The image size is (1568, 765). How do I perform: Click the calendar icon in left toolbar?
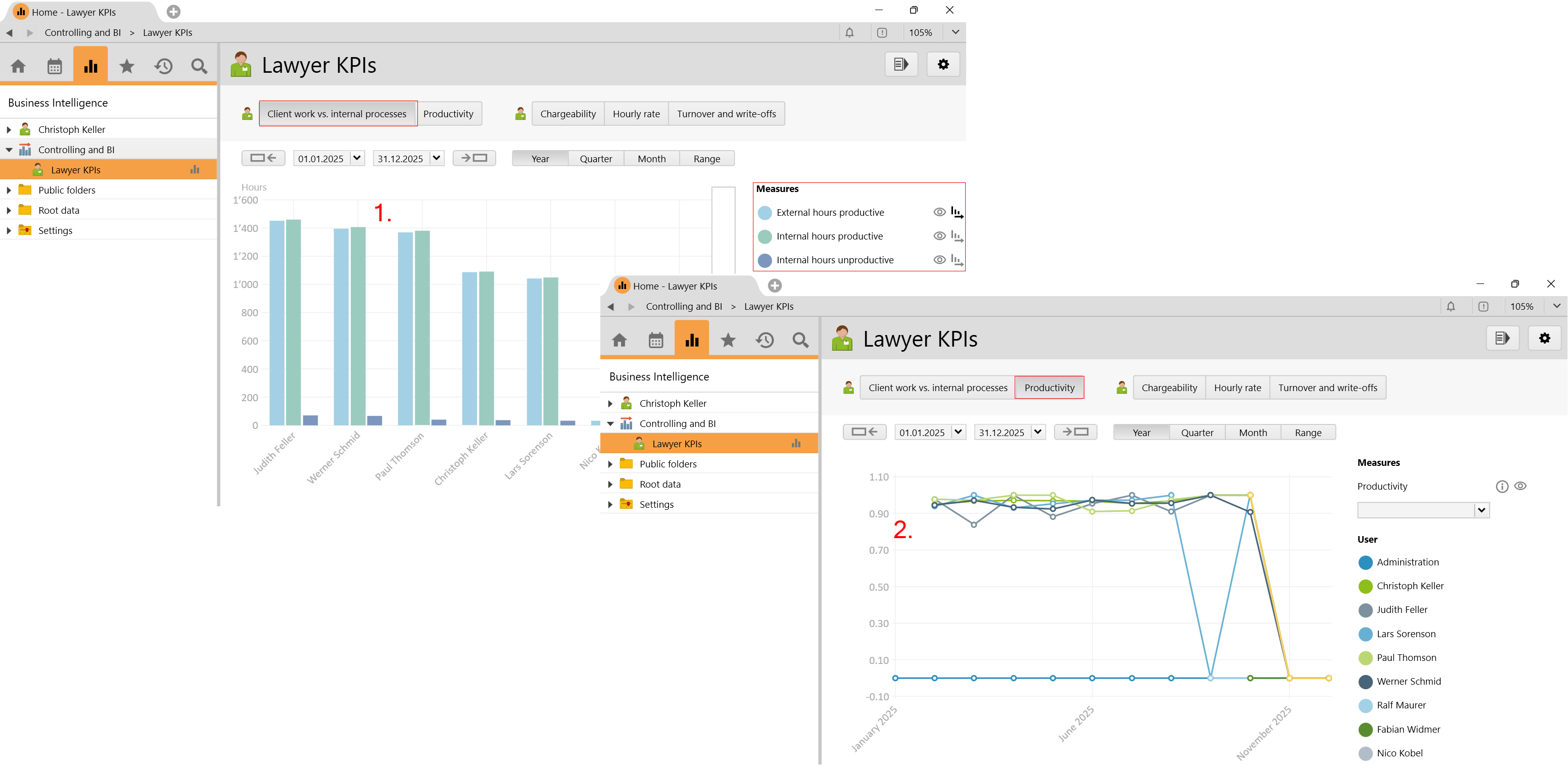(55, 66)
